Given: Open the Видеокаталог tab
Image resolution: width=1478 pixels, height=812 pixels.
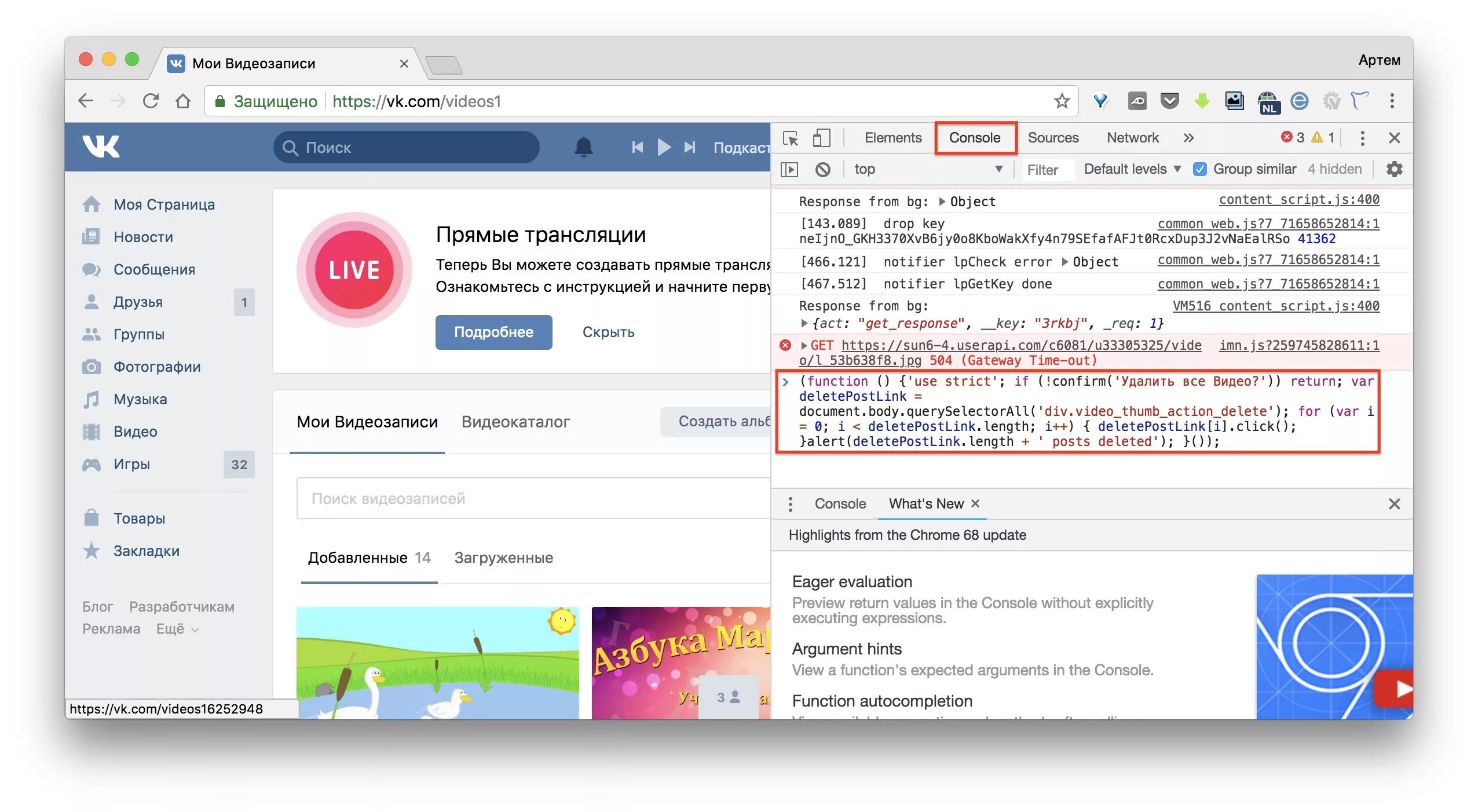Looking at the screenshot, I should 515,422.
